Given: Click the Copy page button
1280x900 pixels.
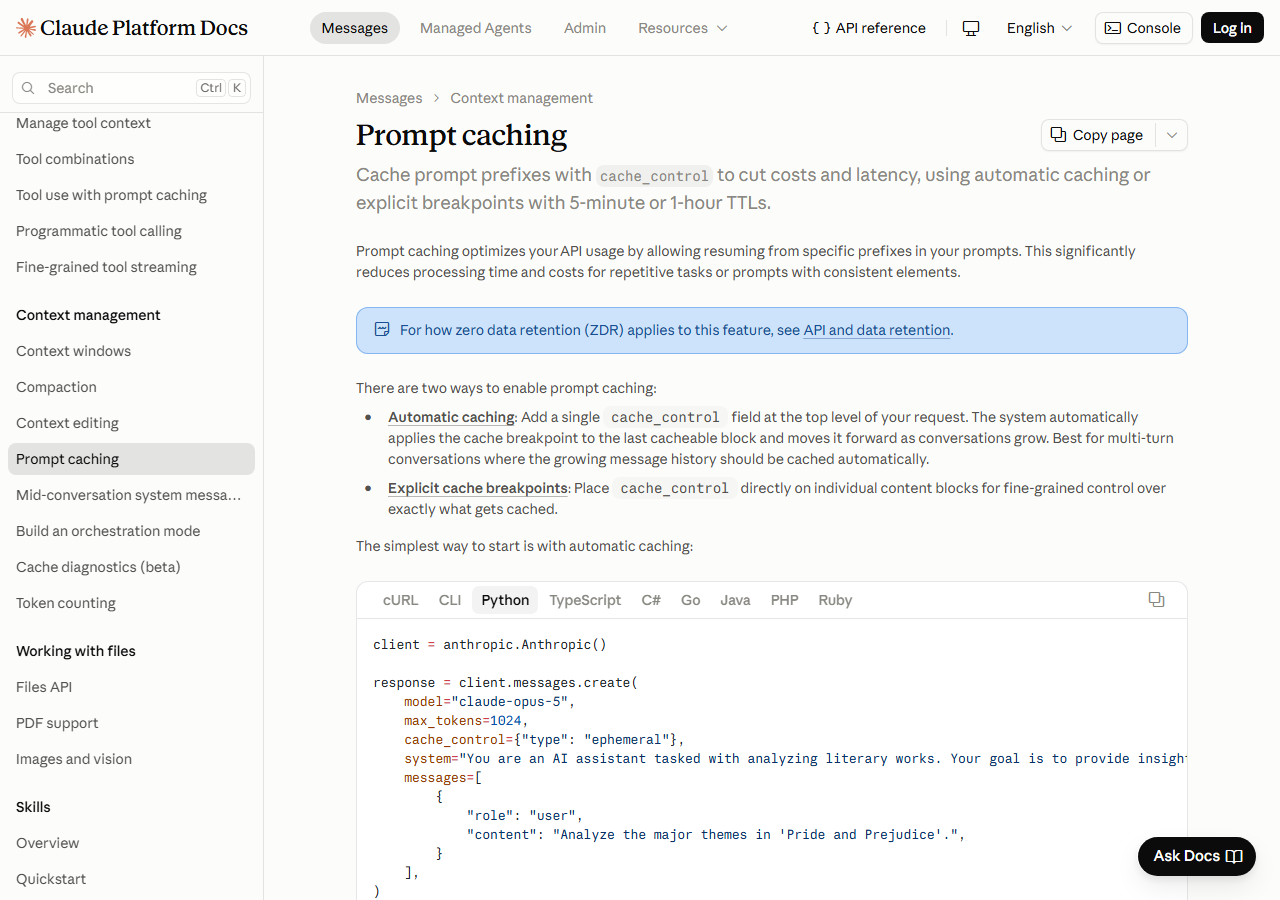Looking at the screenshot, I should tap(1099, 135).
